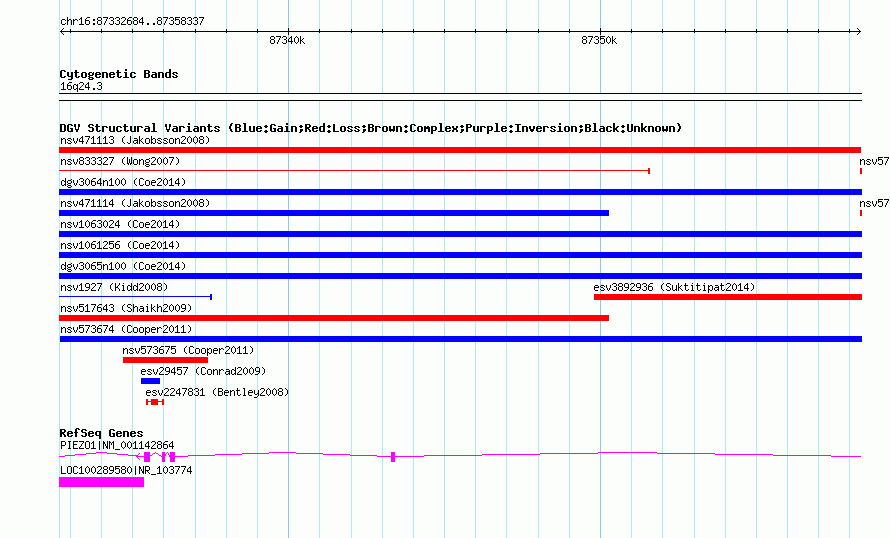Select the blue dgv3065n100 gain bar

pos(460,276)
